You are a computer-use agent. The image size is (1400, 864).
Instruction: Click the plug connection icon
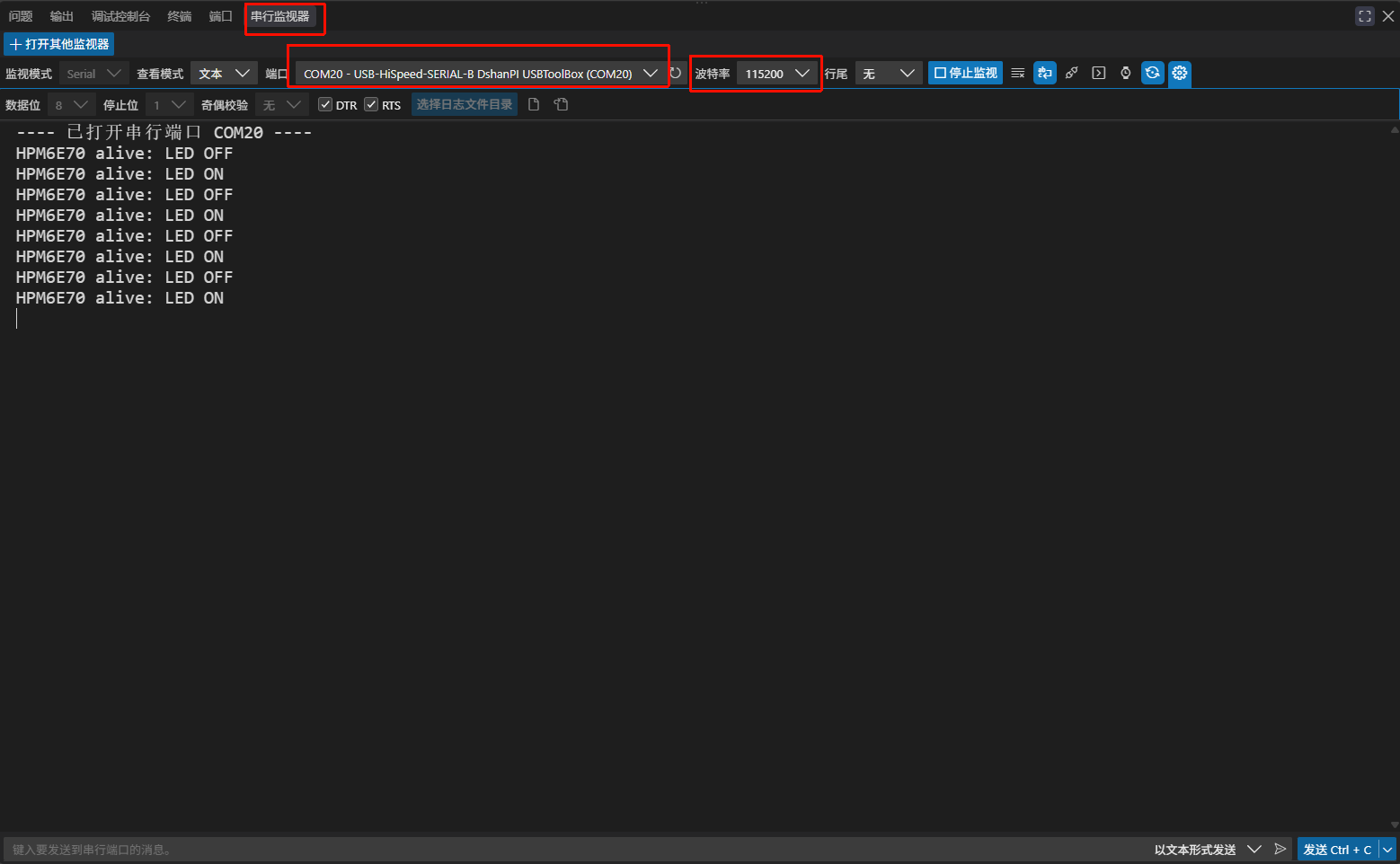pos(1071,74)
